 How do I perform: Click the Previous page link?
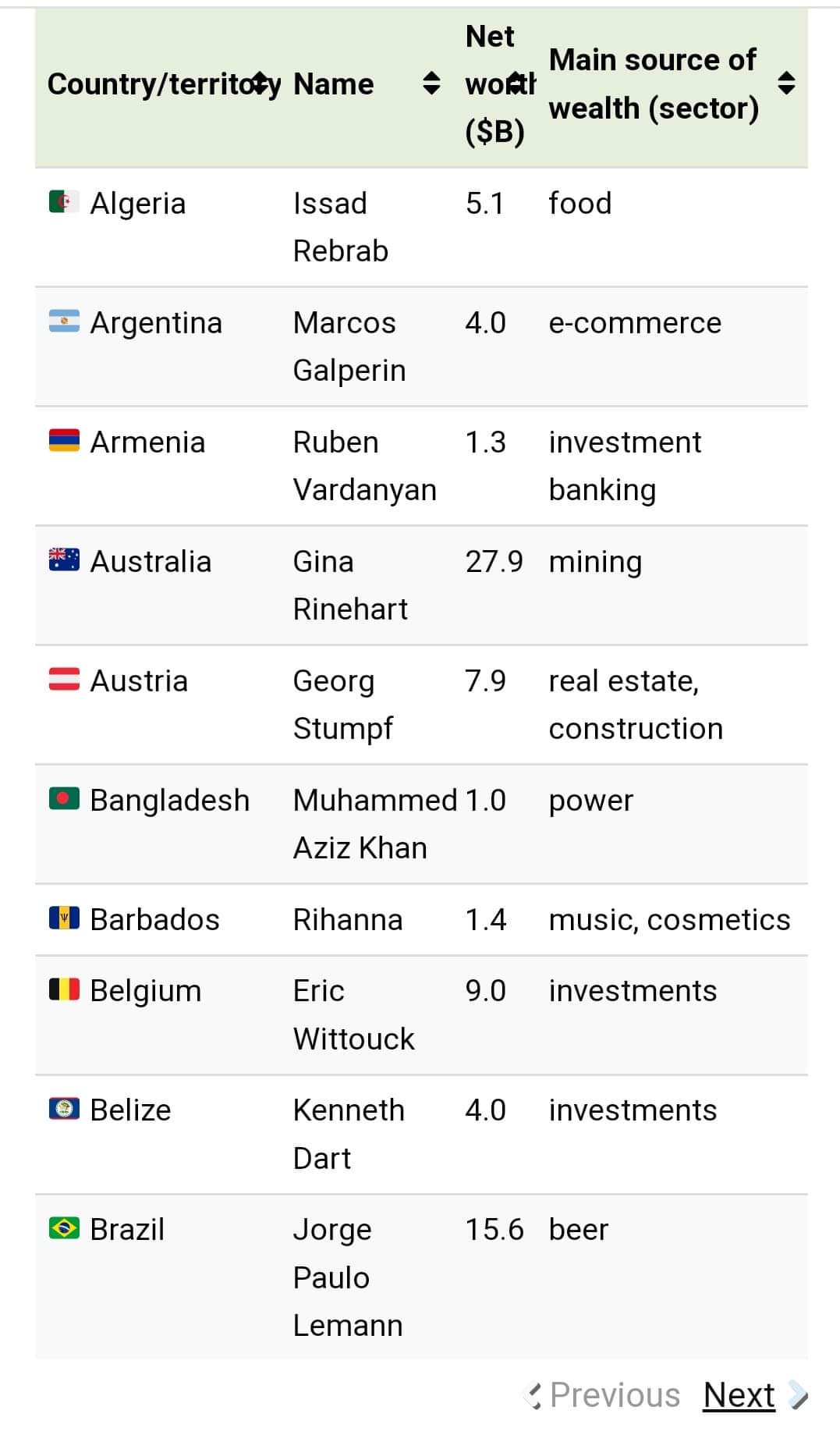[615, 1394]
